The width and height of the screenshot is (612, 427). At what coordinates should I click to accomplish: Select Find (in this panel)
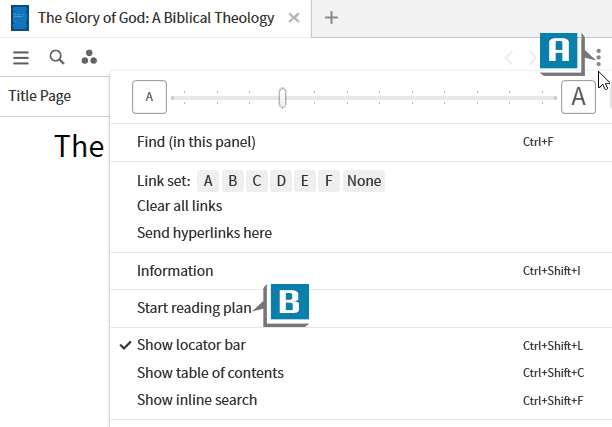[196, 142]
